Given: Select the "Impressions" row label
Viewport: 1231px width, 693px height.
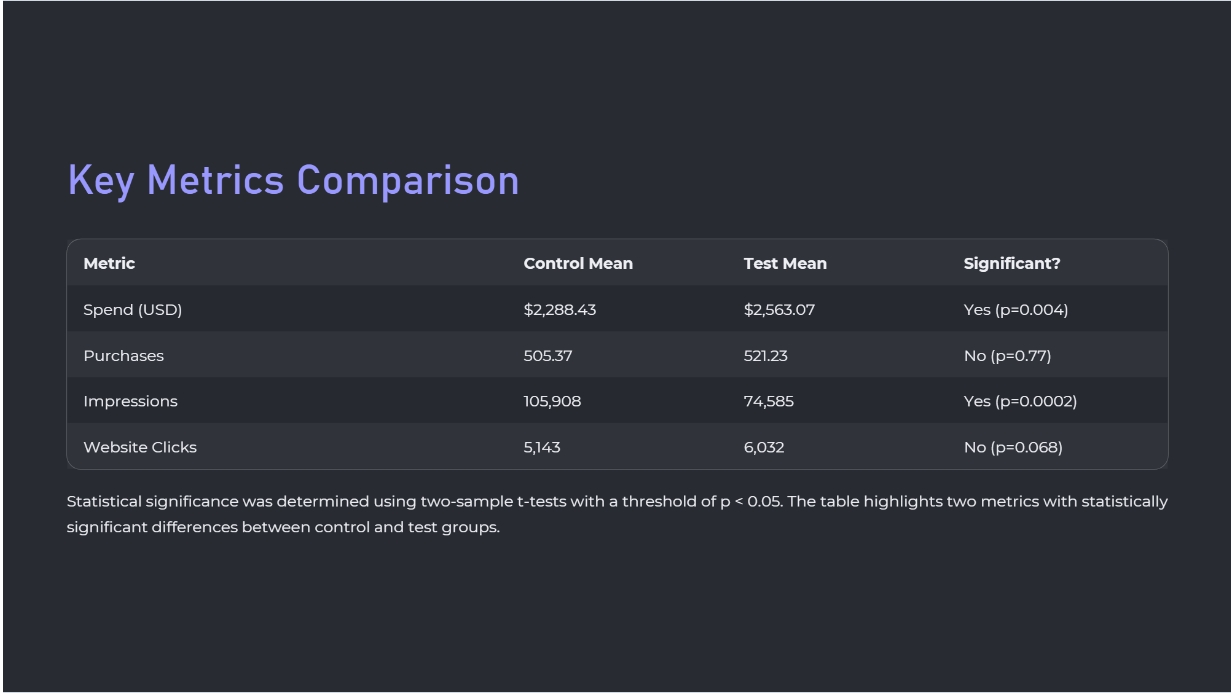Looking at the screenshot, I should click(x=130, y=402).
